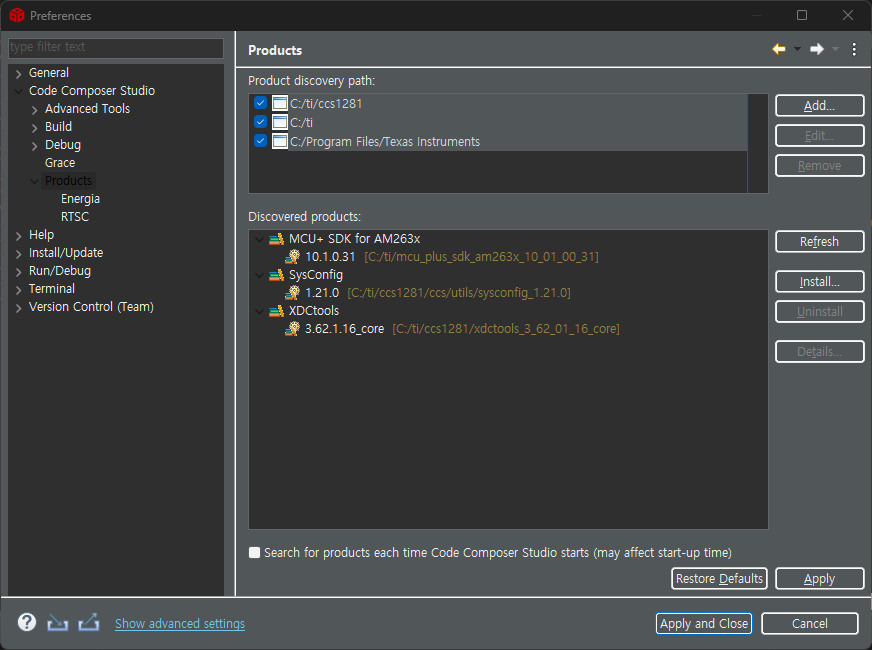
Task: Click Apply and Close
Action: [703, 623]
